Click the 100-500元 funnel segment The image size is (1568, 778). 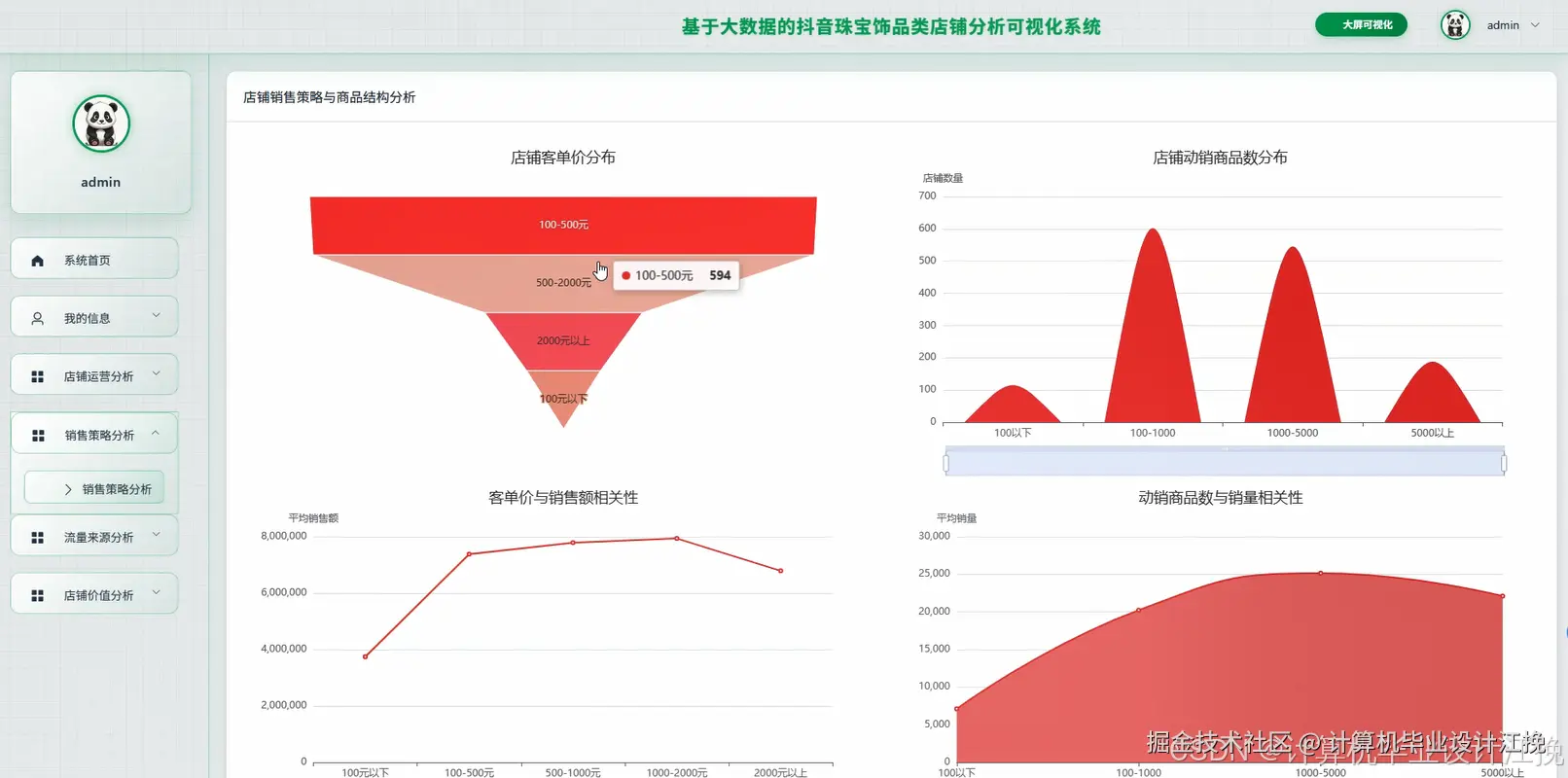click(x=563, y=225)
